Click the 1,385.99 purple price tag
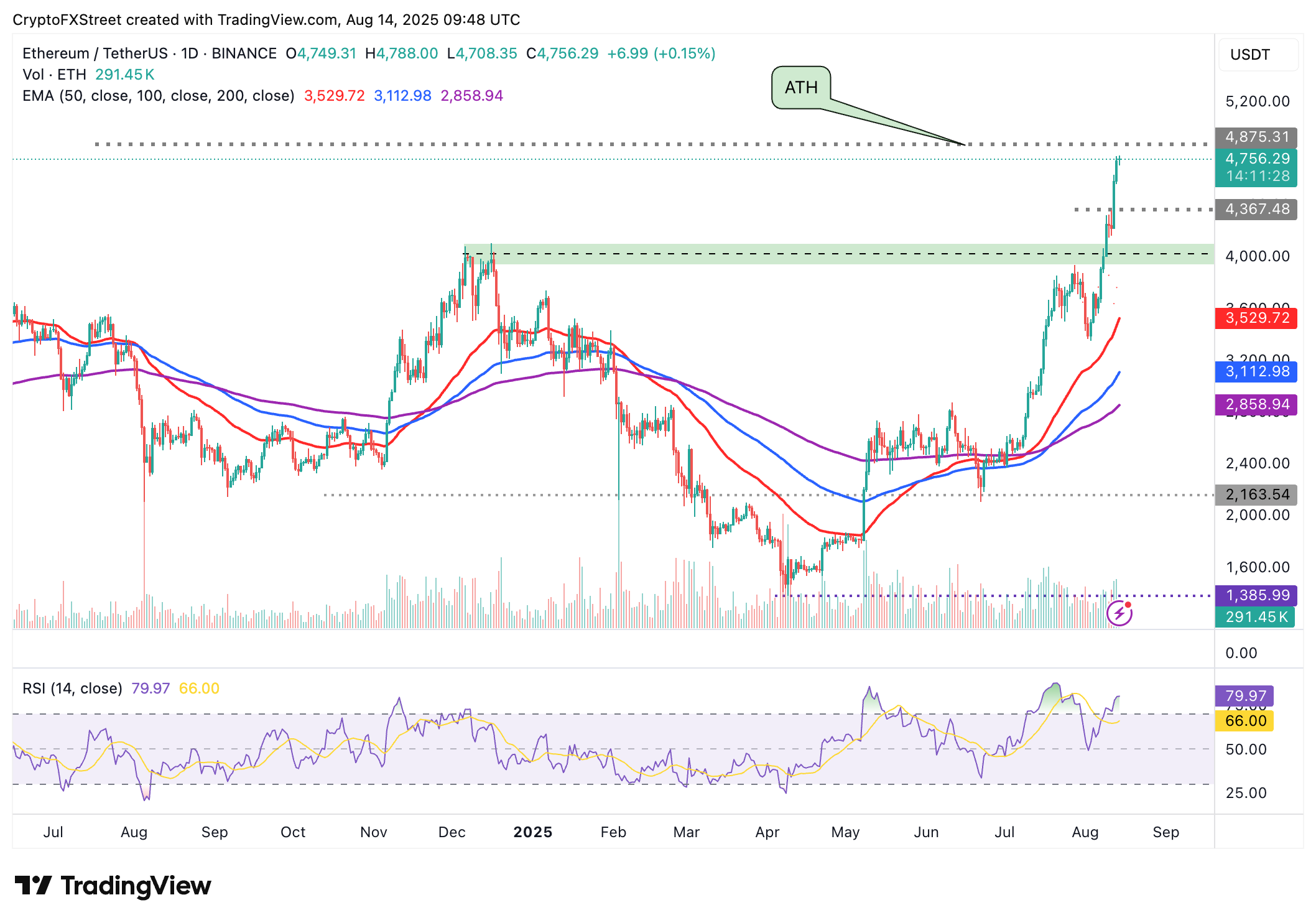This screenshot has width=1316, height=923. [x=1256, y=595]
